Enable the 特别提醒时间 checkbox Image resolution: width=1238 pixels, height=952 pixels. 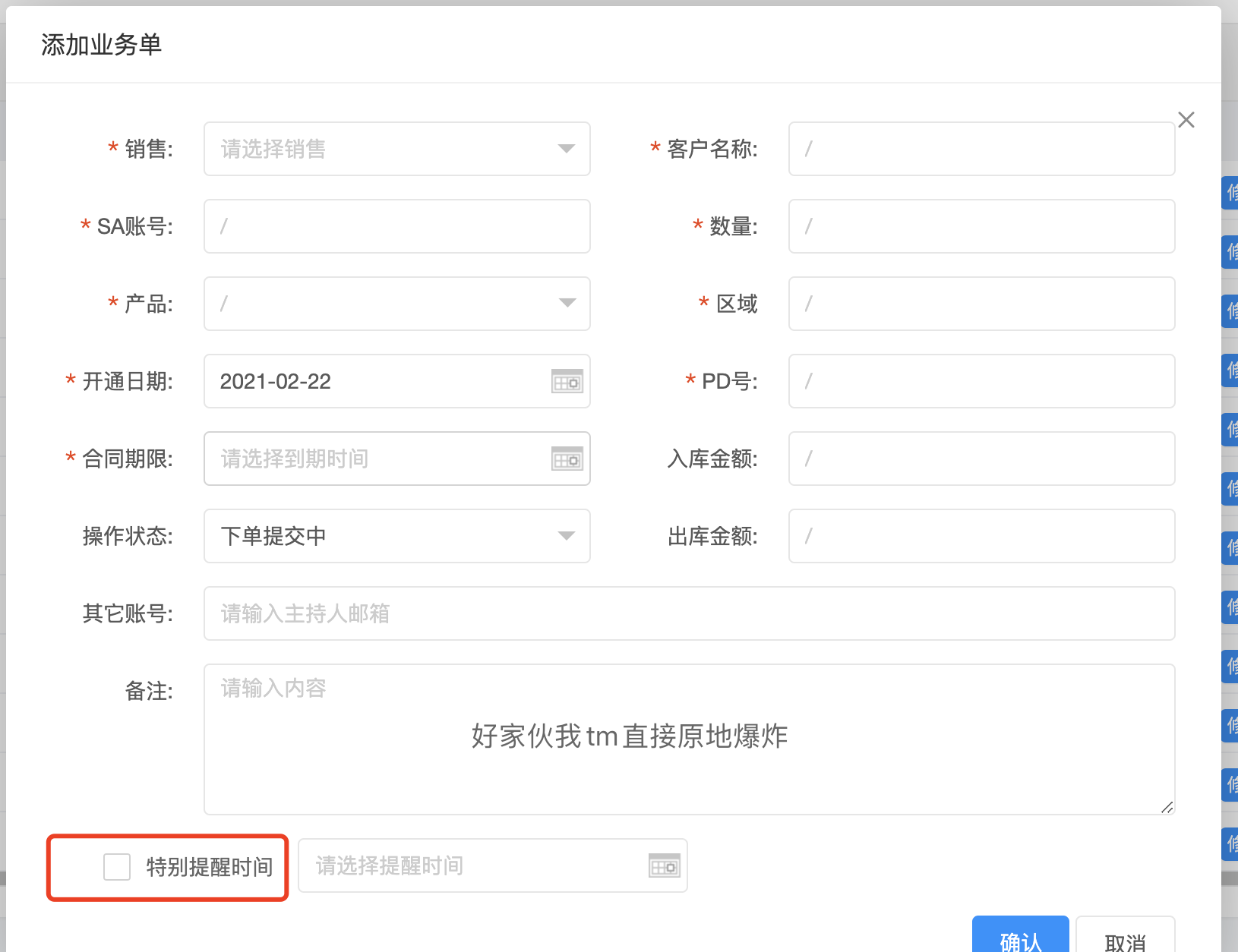[117, 866]
